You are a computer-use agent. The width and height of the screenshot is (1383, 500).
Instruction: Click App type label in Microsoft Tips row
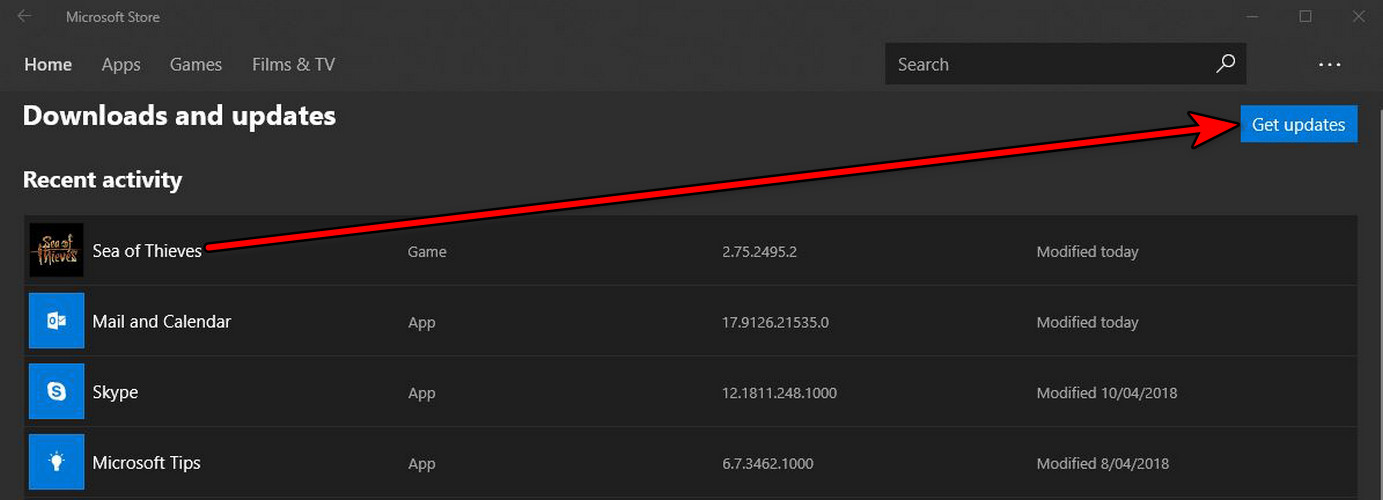pyautogui.click(x=422, y=464)
